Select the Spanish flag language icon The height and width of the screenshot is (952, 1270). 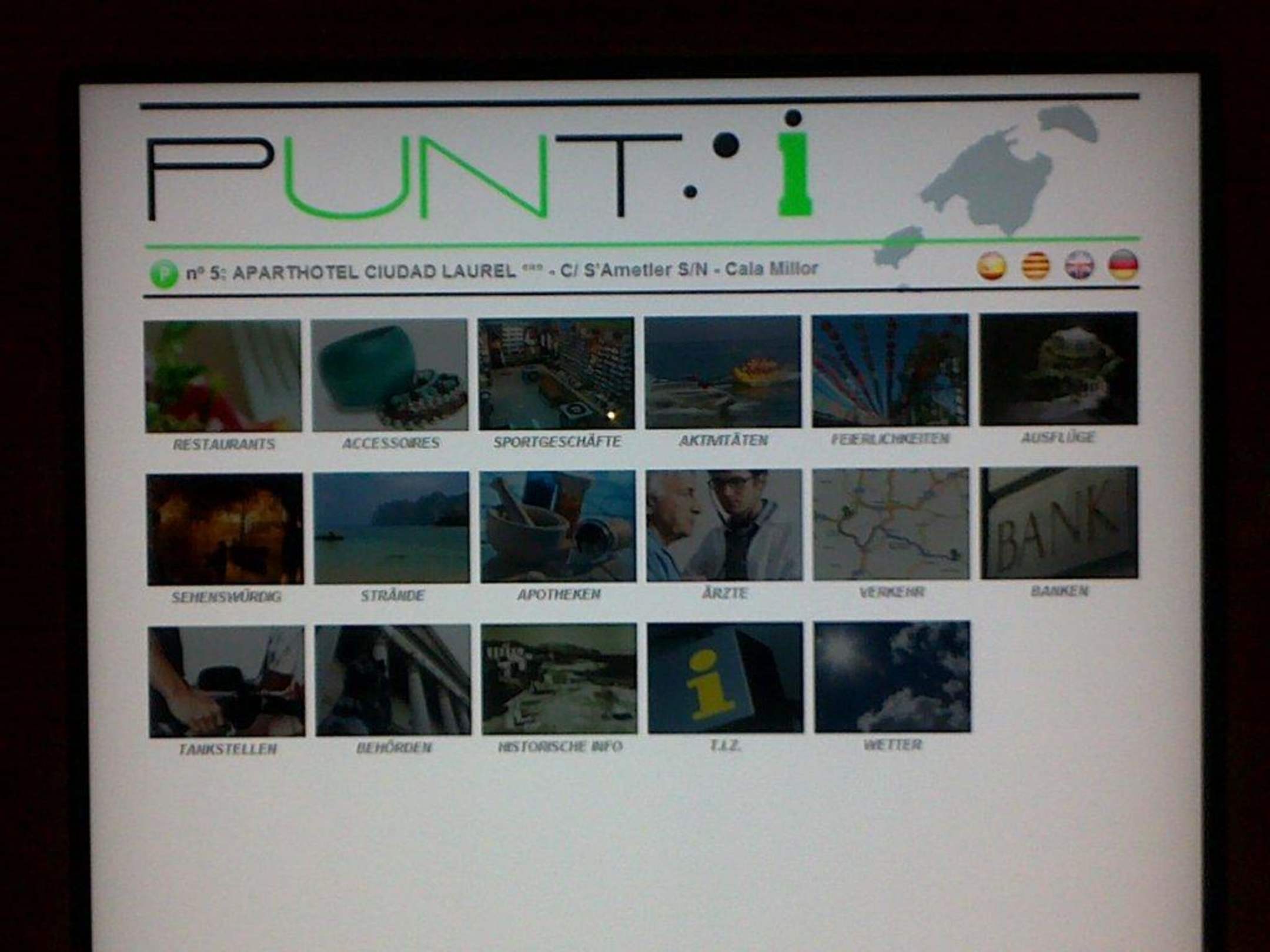coord(992,266)
